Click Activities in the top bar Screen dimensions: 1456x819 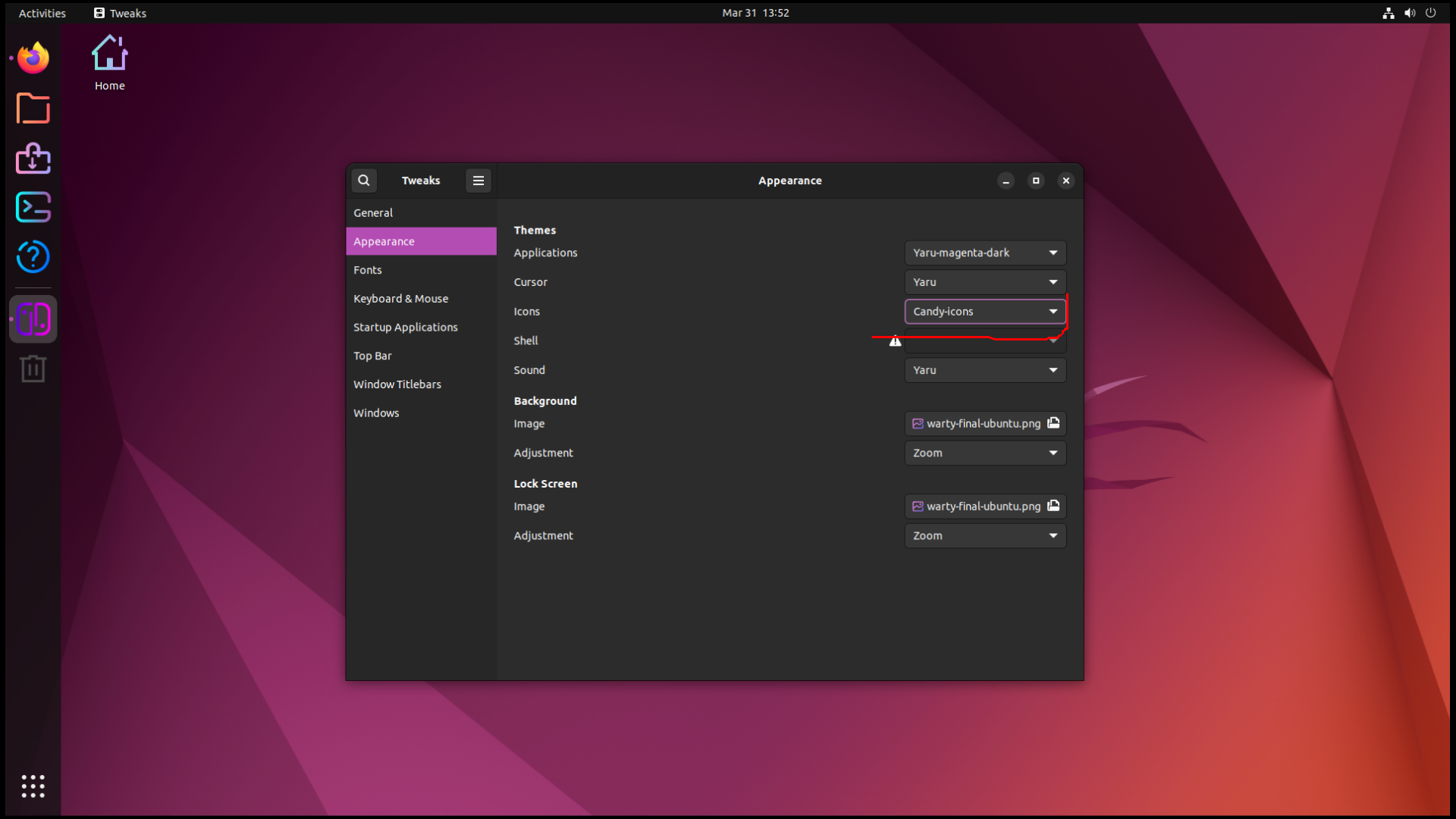pos(42,13)
